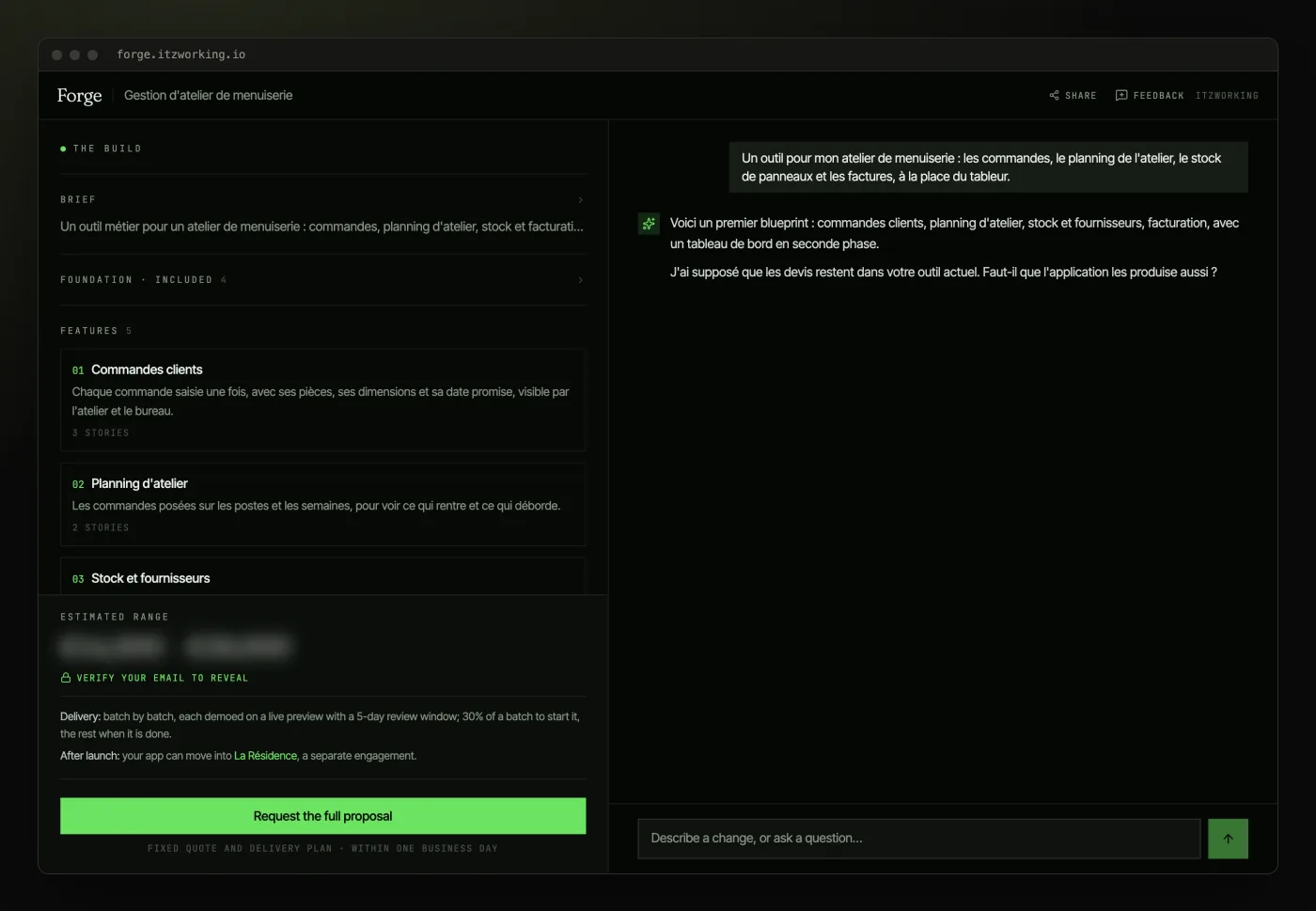Click Request the full proposal button

322,816
